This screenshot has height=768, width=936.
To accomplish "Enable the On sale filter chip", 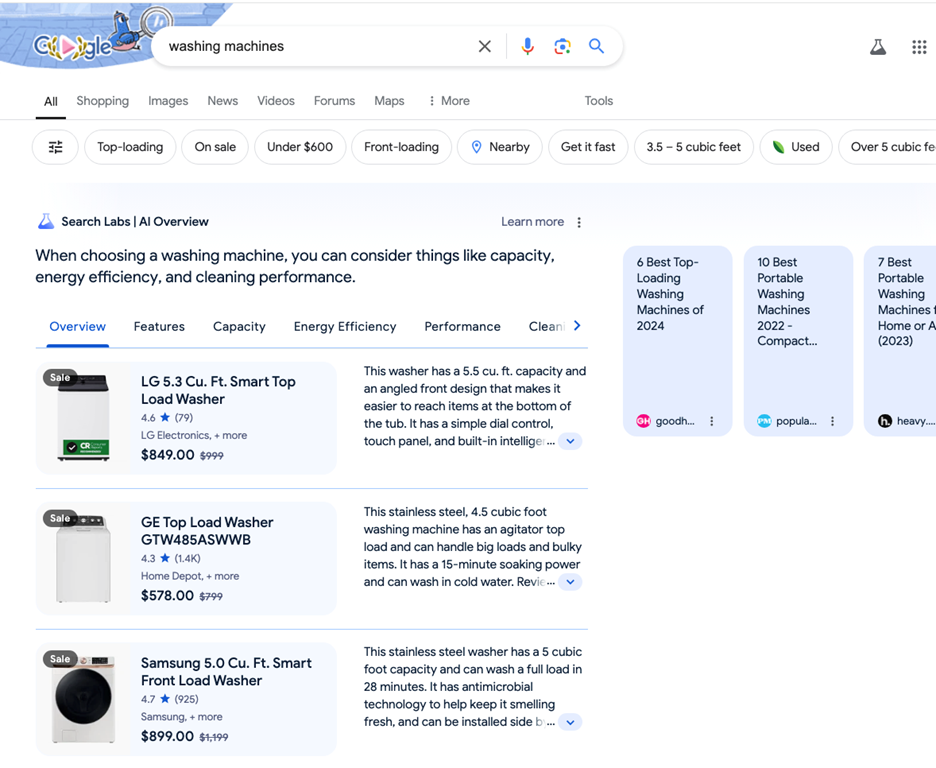I will 215,147.
